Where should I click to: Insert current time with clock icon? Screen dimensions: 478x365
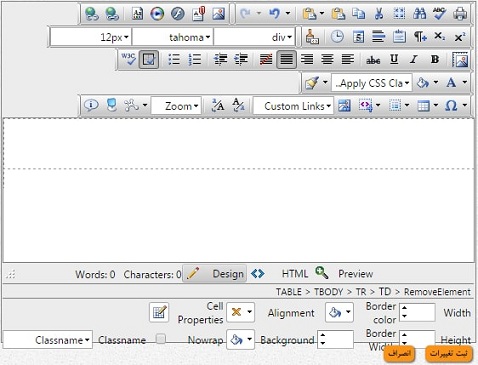click(x=337, y=37)
